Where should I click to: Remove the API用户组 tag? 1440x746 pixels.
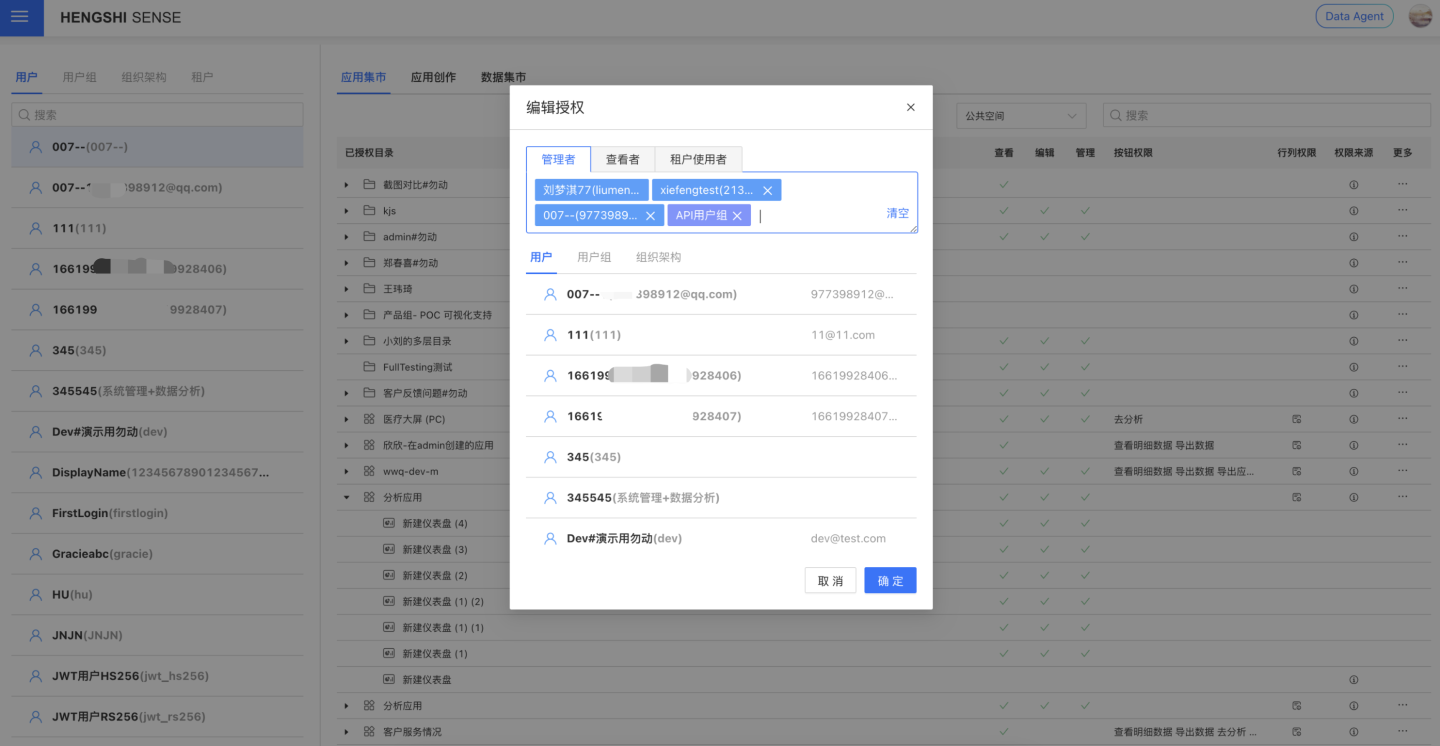(x=737, y=216)
